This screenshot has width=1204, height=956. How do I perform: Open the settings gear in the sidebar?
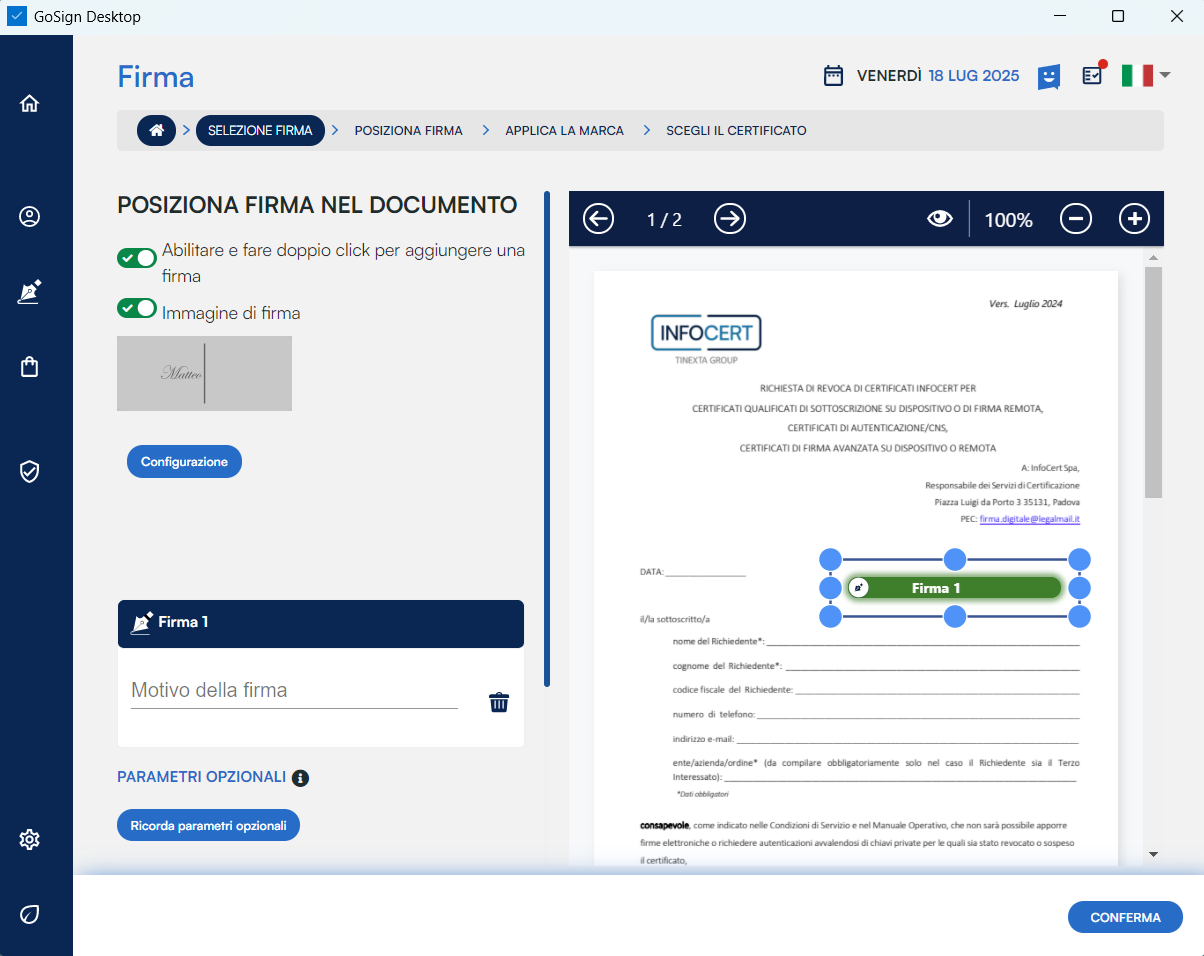point(30,839)
